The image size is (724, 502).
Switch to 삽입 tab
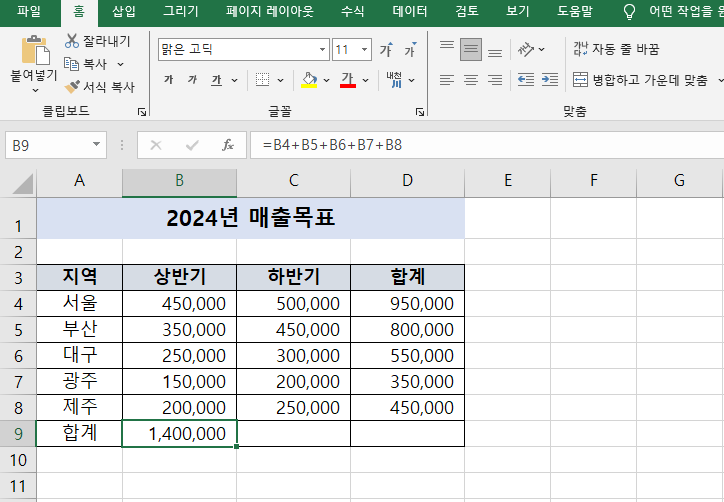click(x=124, y=12)
